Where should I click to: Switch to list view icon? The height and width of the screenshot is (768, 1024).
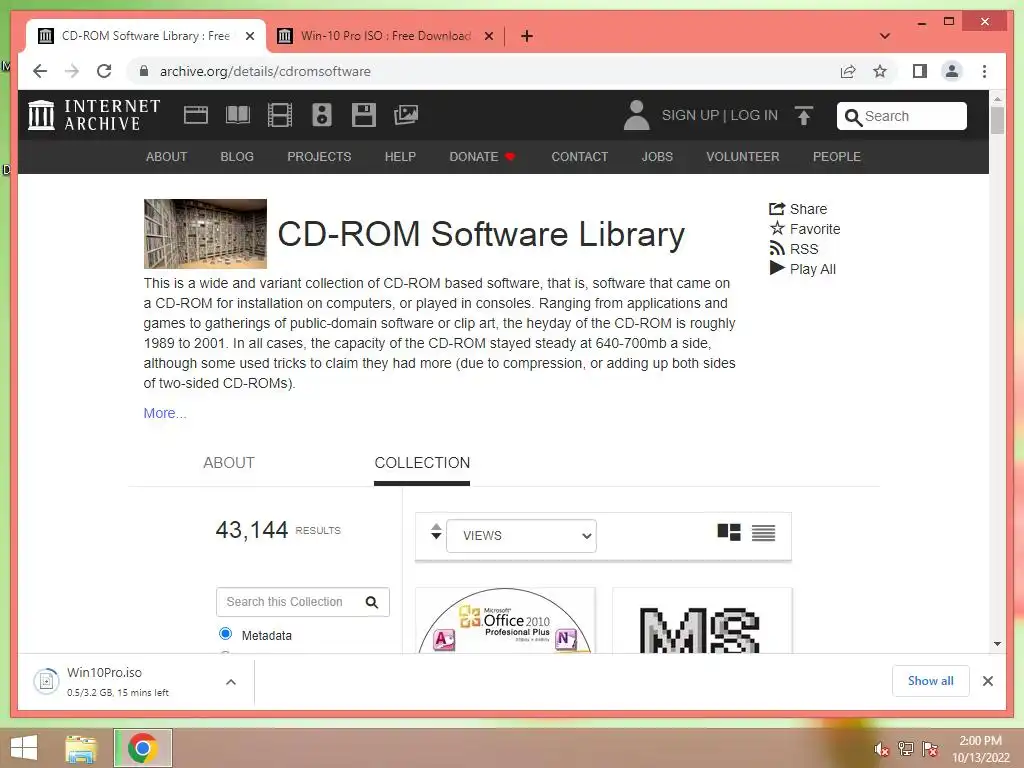coord(763,533)
